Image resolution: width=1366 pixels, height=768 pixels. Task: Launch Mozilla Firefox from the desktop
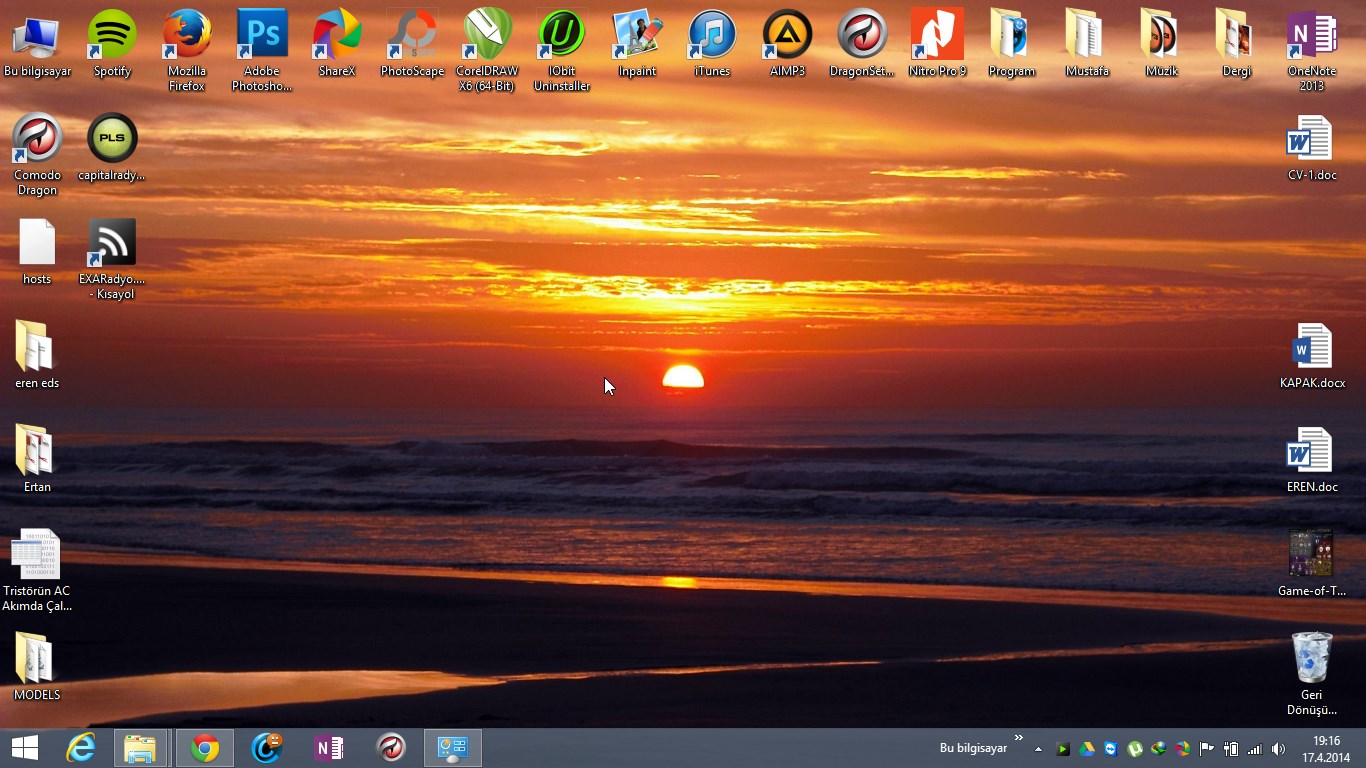(x=187, y=50)
